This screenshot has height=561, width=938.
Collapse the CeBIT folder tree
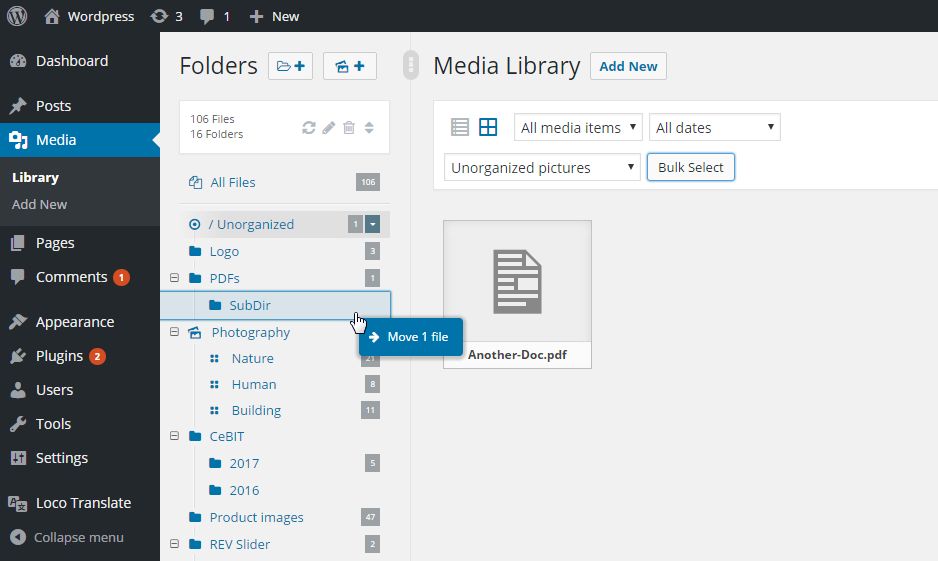(174, 436)
